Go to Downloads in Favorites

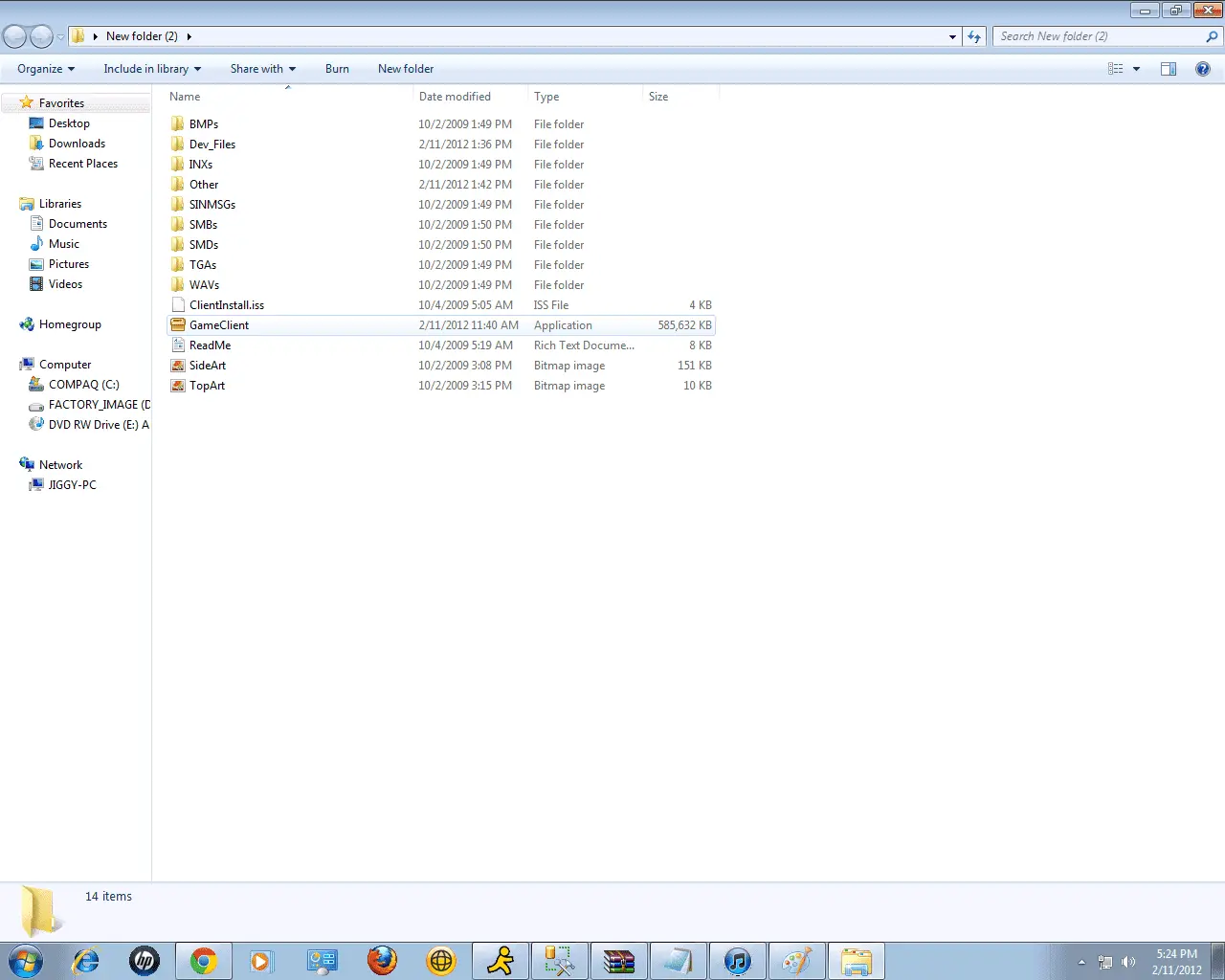point(77,144)
